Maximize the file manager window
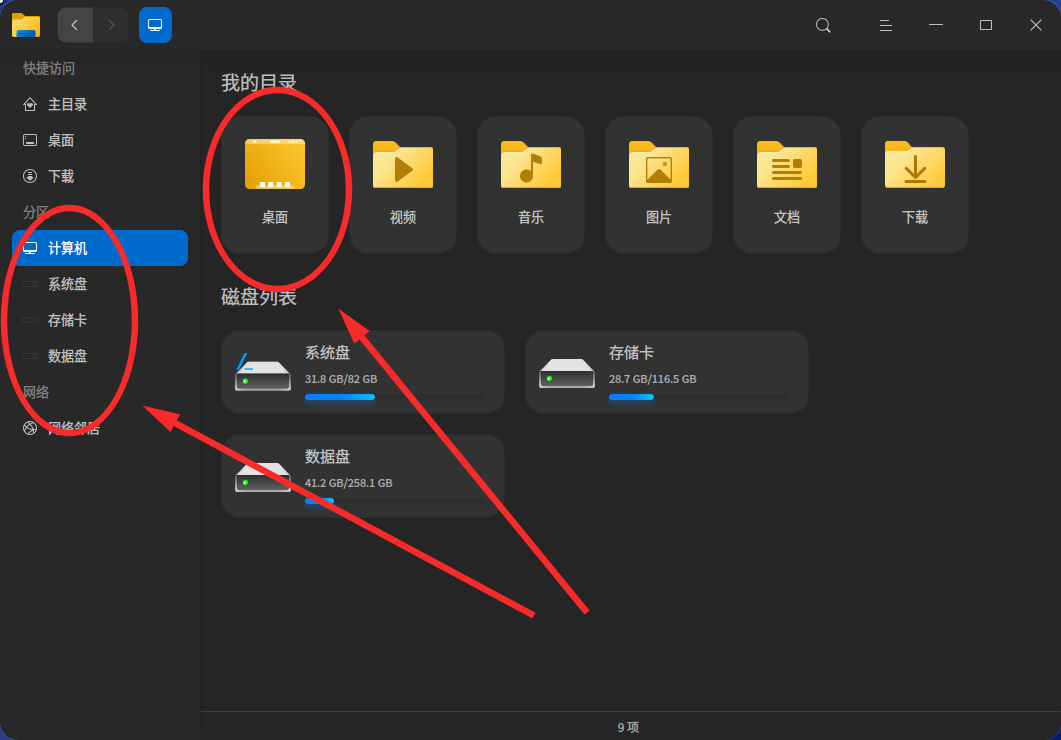The image size is (1061, 740). [985, 25]
